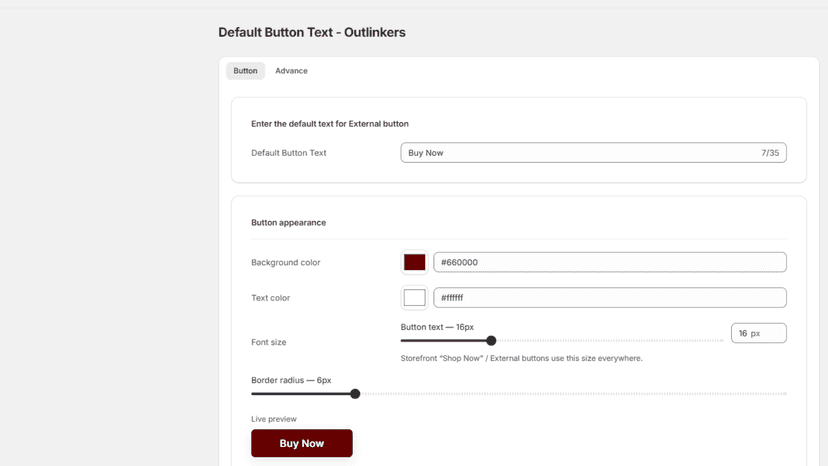Viewport: 828px width, 466px height.
Task: Click the 'Button appearance' section heading
Action: [x=288, y=222]
